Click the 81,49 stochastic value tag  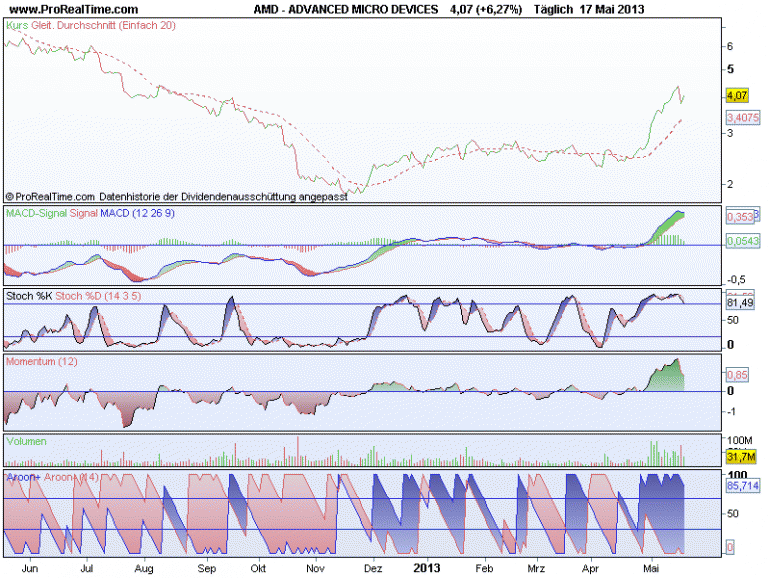(740, 303)
